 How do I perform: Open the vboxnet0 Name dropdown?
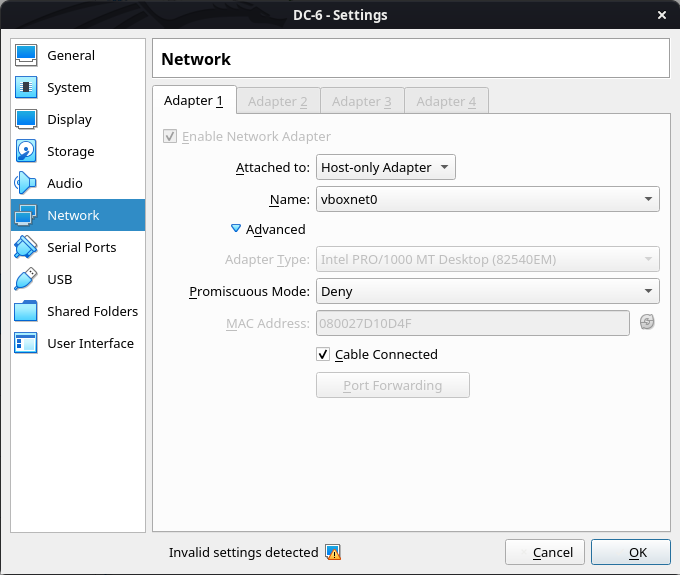487,200
